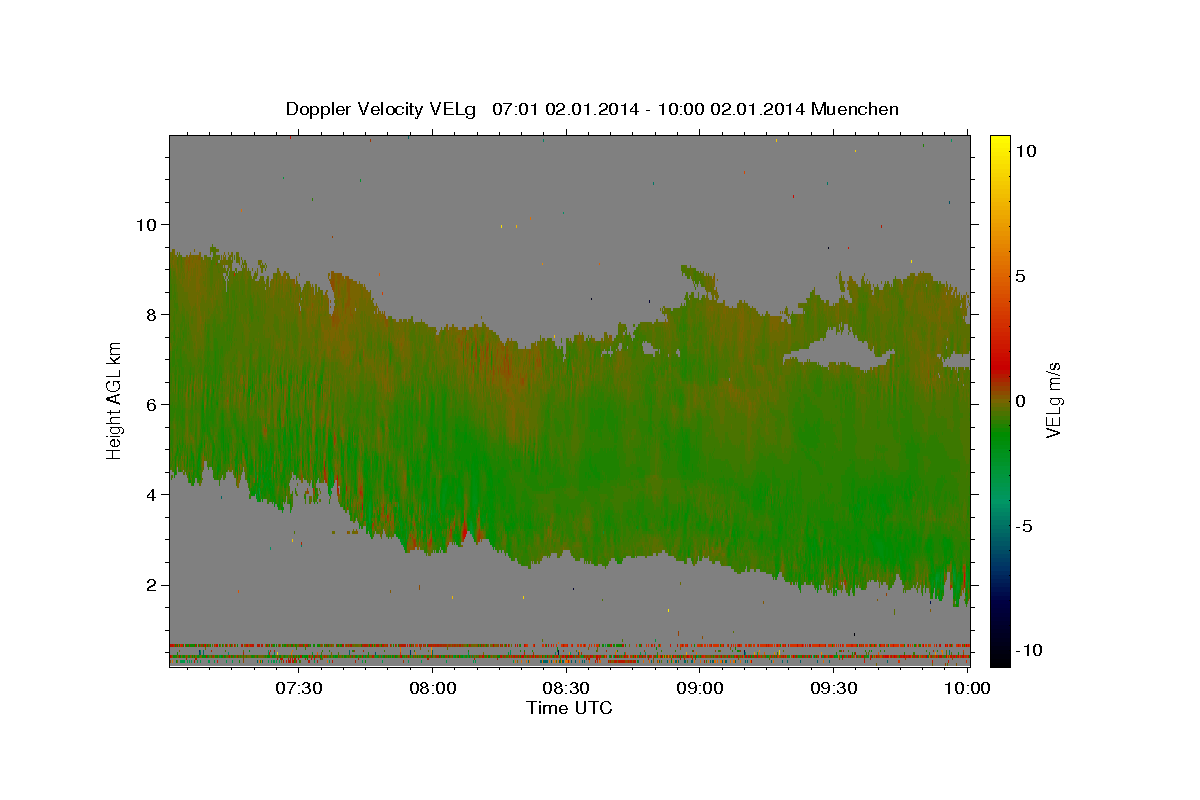This screenshot has width=1200, height=800.
Task: Select the 'Muenchen' location in the title
Action: tap(855, 109)
